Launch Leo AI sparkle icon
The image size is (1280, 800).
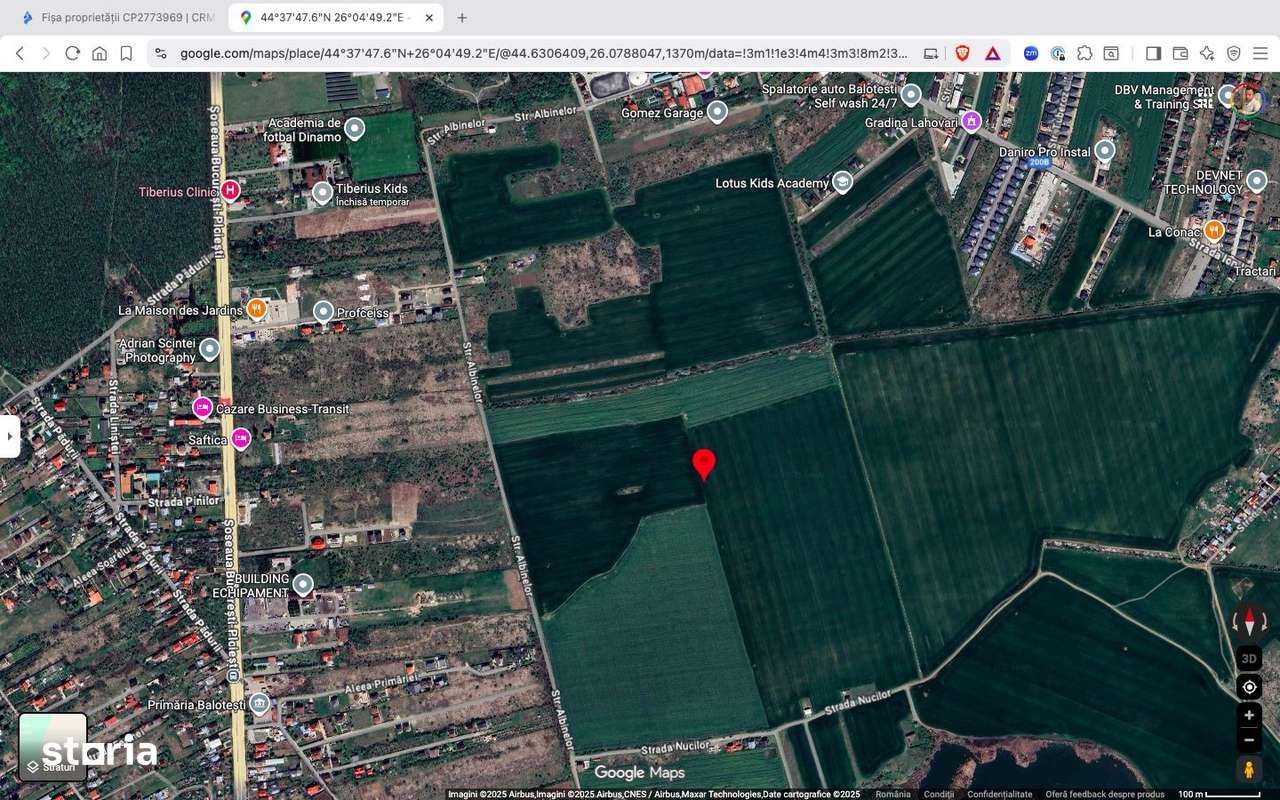[1207, 53]
